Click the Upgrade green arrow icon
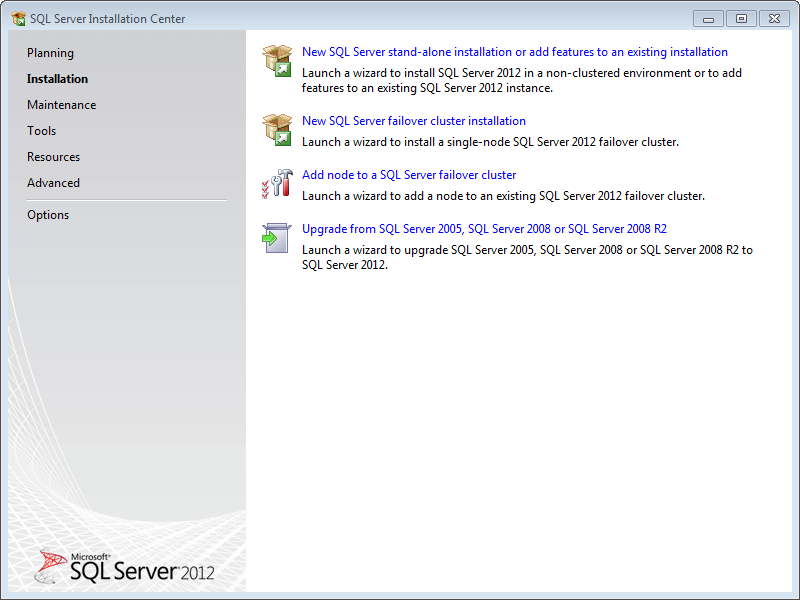 click(277, 238)
